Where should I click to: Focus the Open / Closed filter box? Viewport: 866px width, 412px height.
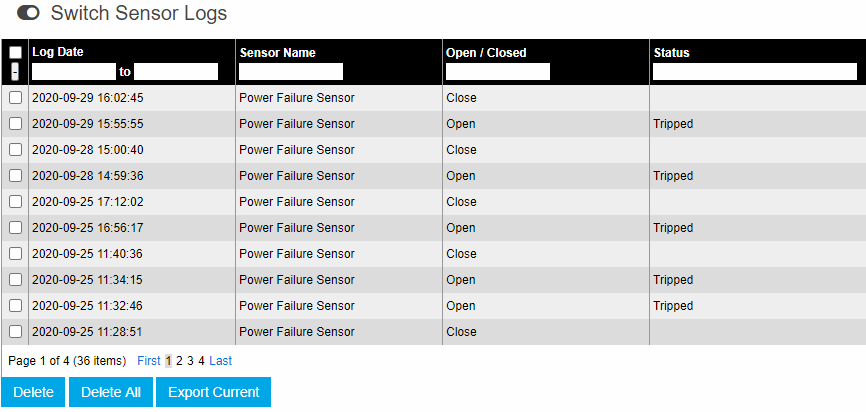(x=498, y=72)
